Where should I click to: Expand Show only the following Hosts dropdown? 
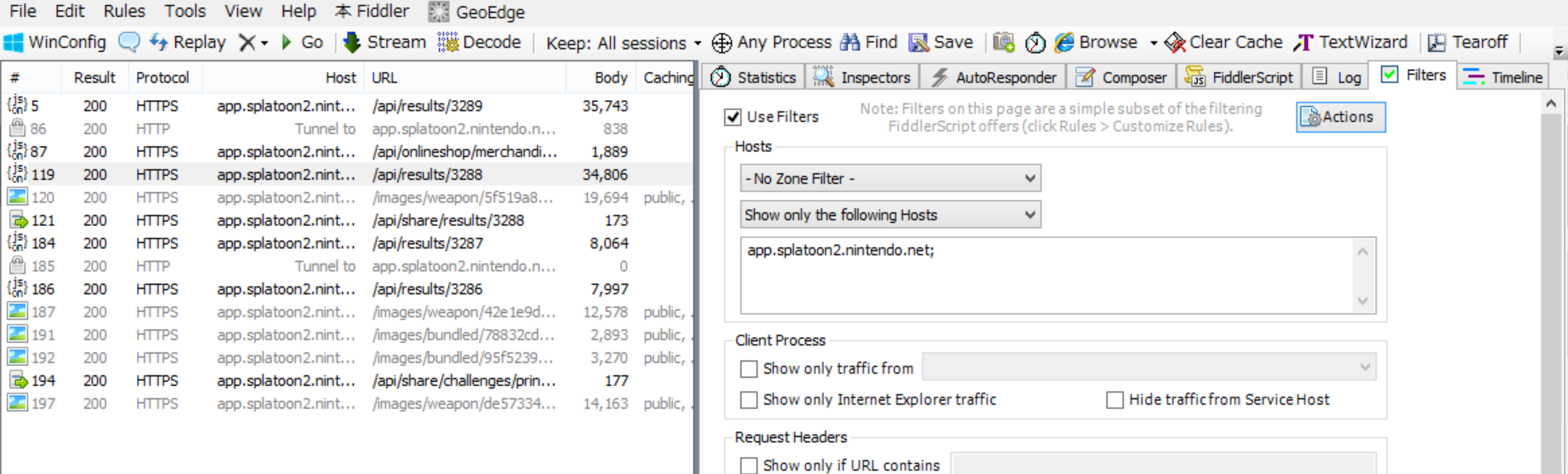point(890,215)
